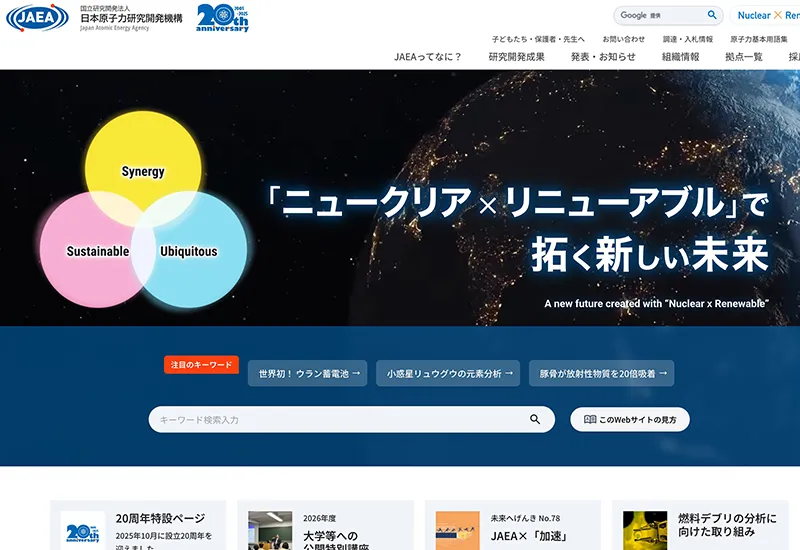Open the 研究開発成果 menu

[x=516, y=57]
